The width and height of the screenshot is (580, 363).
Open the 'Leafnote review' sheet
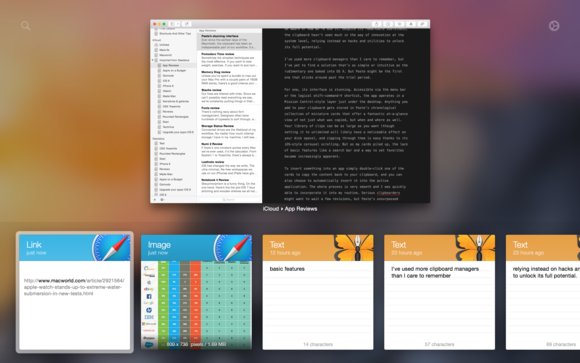(229, 167)
